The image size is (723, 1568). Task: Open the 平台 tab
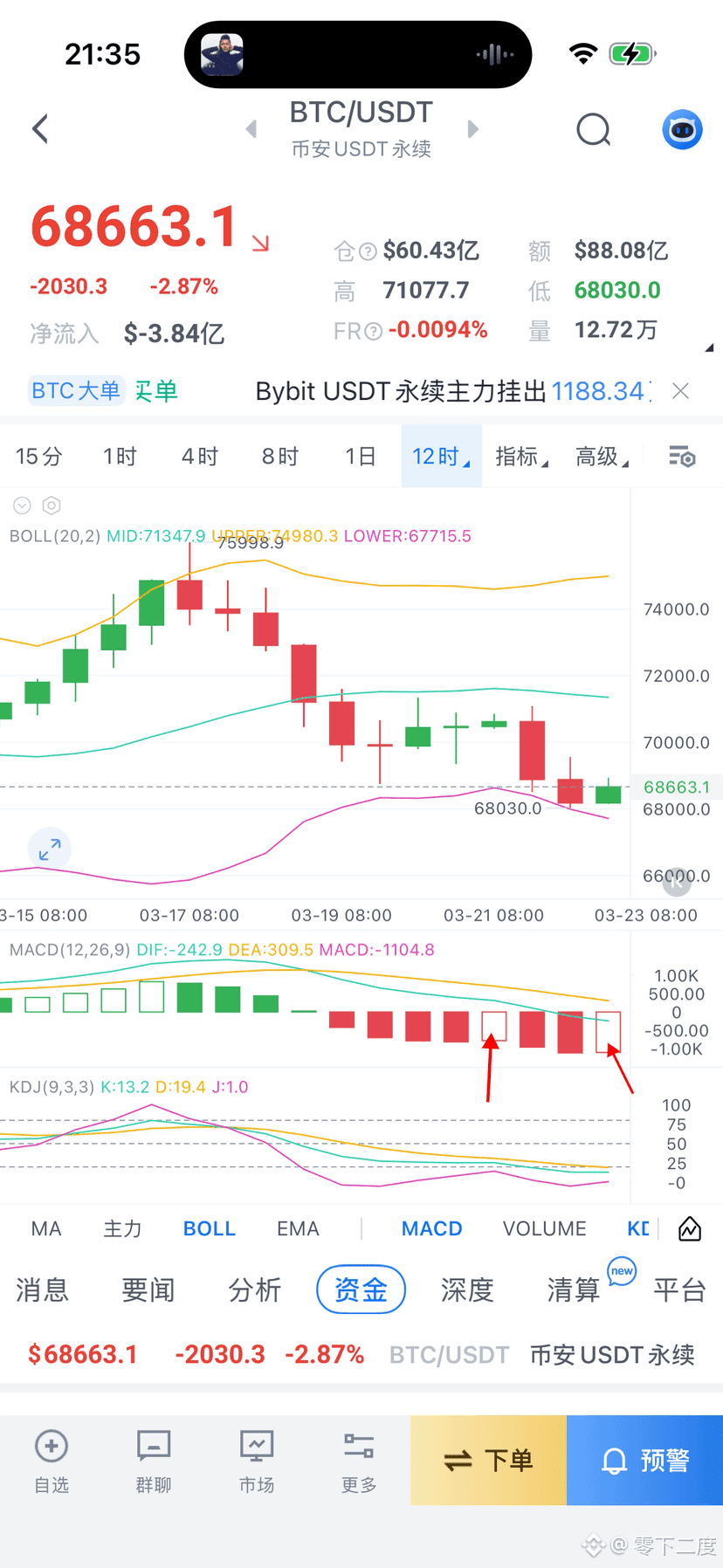tap(679, 1290)
